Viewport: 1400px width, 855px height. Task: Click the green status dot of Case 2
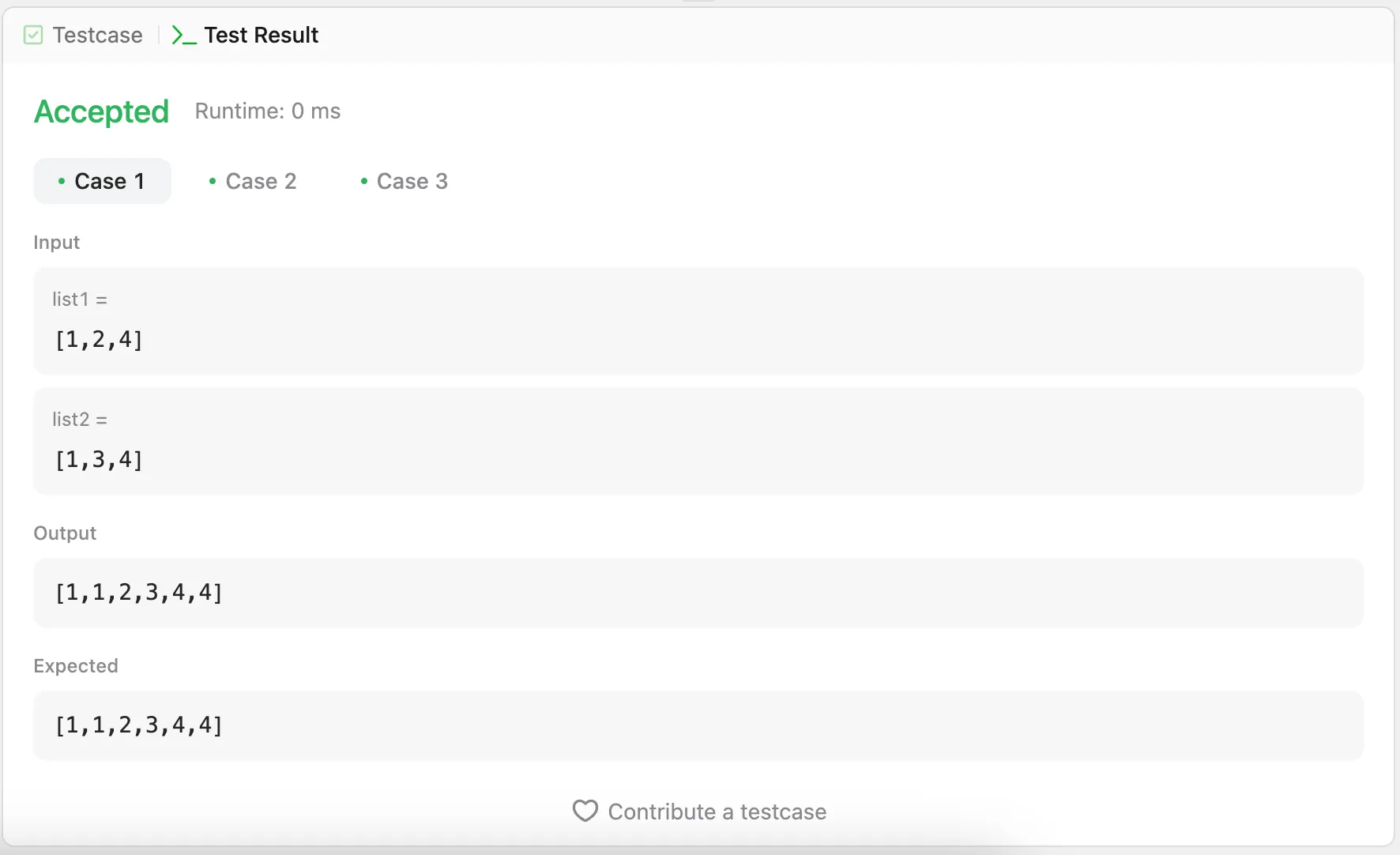(213, 181)
